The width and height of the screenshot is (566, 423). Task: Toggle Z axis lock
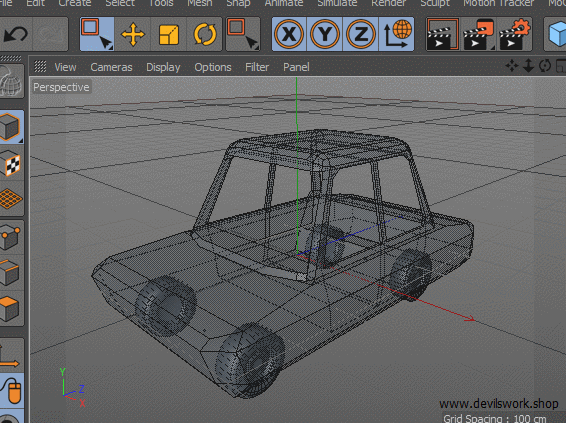(x=360, y=34)
